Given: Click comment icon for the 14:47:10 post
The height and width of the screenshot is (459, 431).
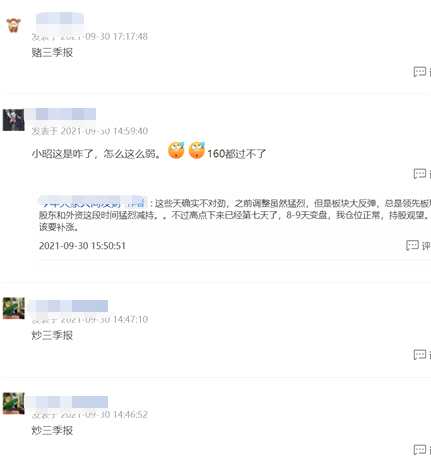Looking at the screenshot, I should [x=420, y=354].
